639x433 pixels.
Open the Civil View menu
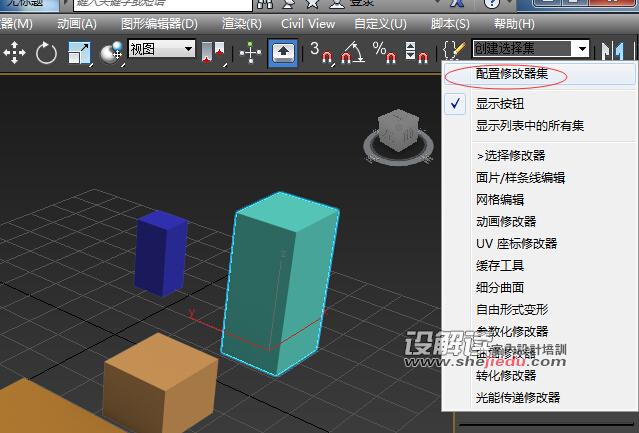[x=308, y=23]
